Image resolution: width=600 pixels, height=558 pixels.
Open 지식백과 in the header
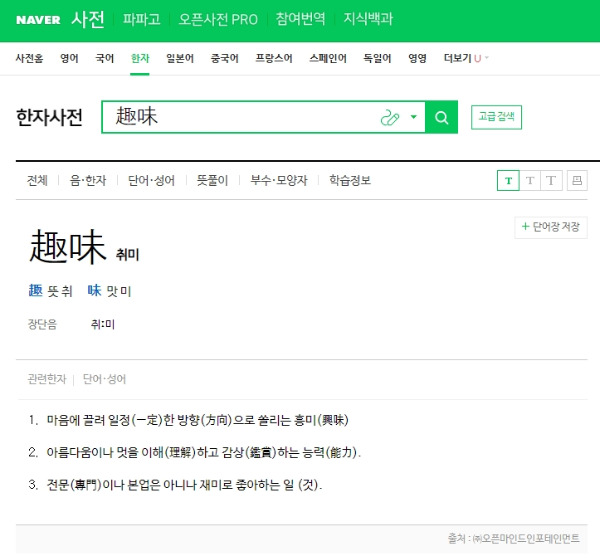coord(368,19)
